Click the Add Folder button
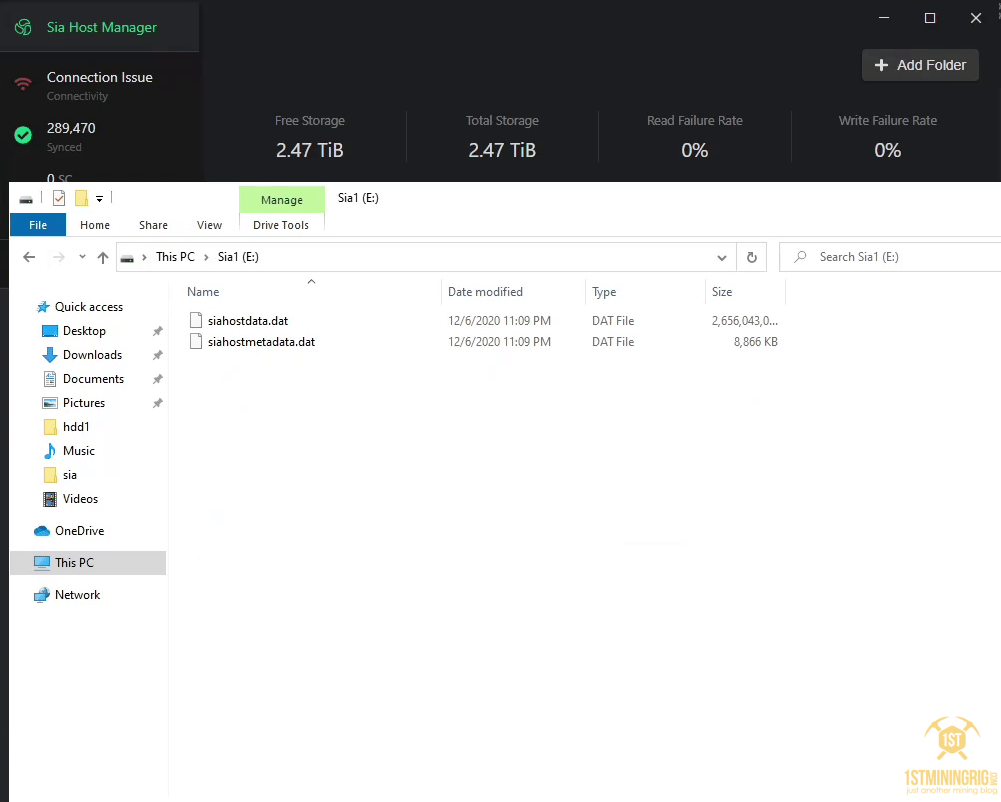The height and width of the screenshot is (802, 1001). point(920,65)
